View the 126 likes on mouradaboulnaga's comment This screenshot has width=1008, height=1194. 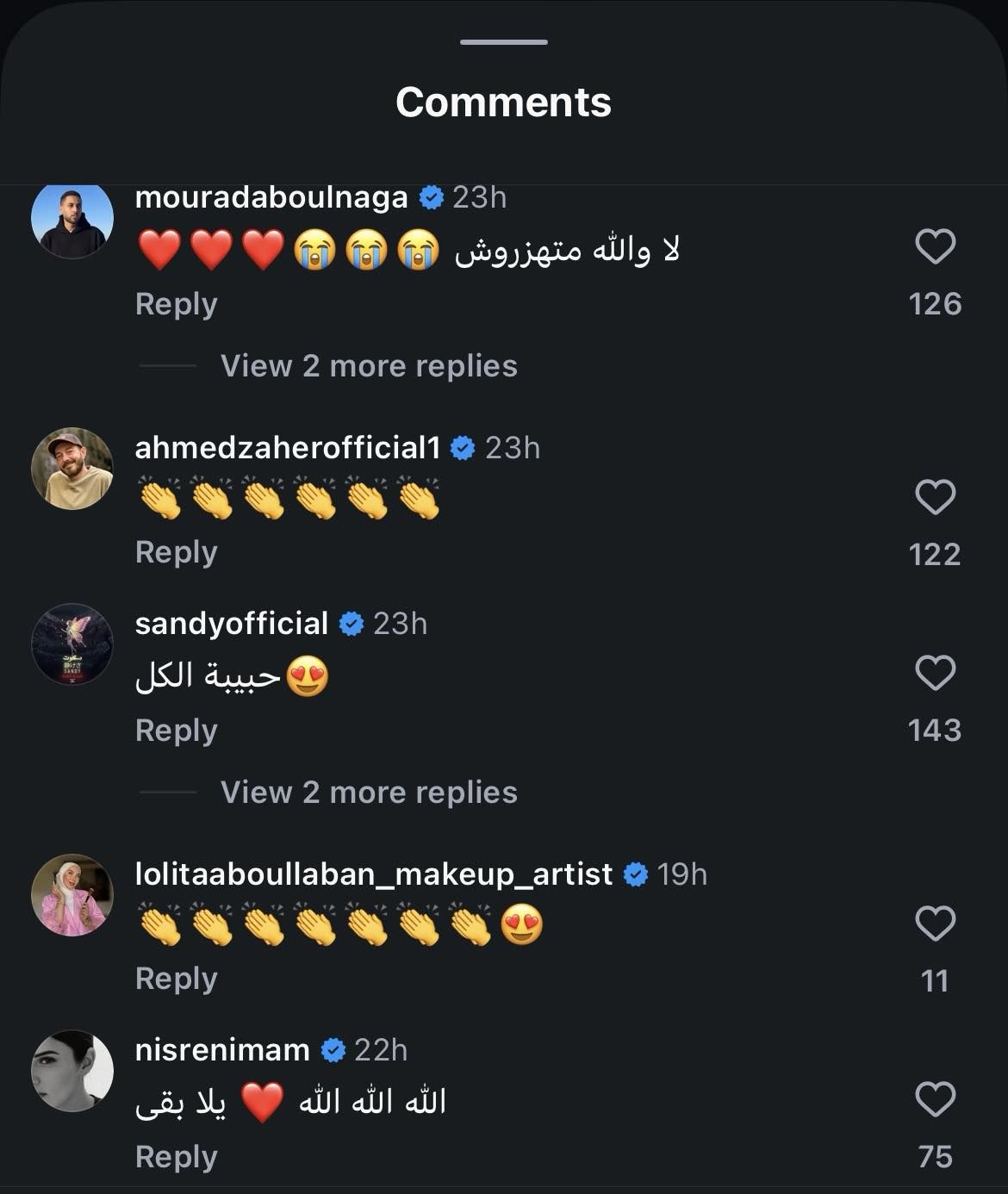point(936,303)
